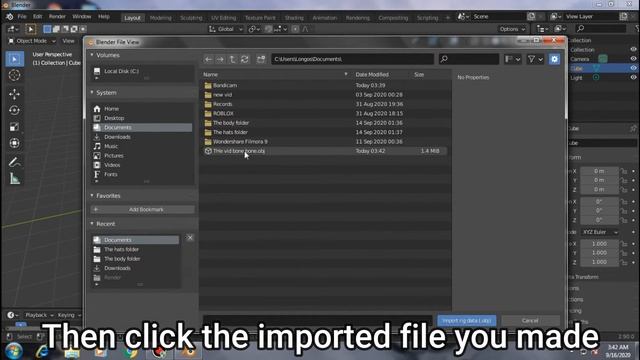This screenshot has height=360, width=640.
Task: Click the Blender logo menu icon
Action: [9, 17]
